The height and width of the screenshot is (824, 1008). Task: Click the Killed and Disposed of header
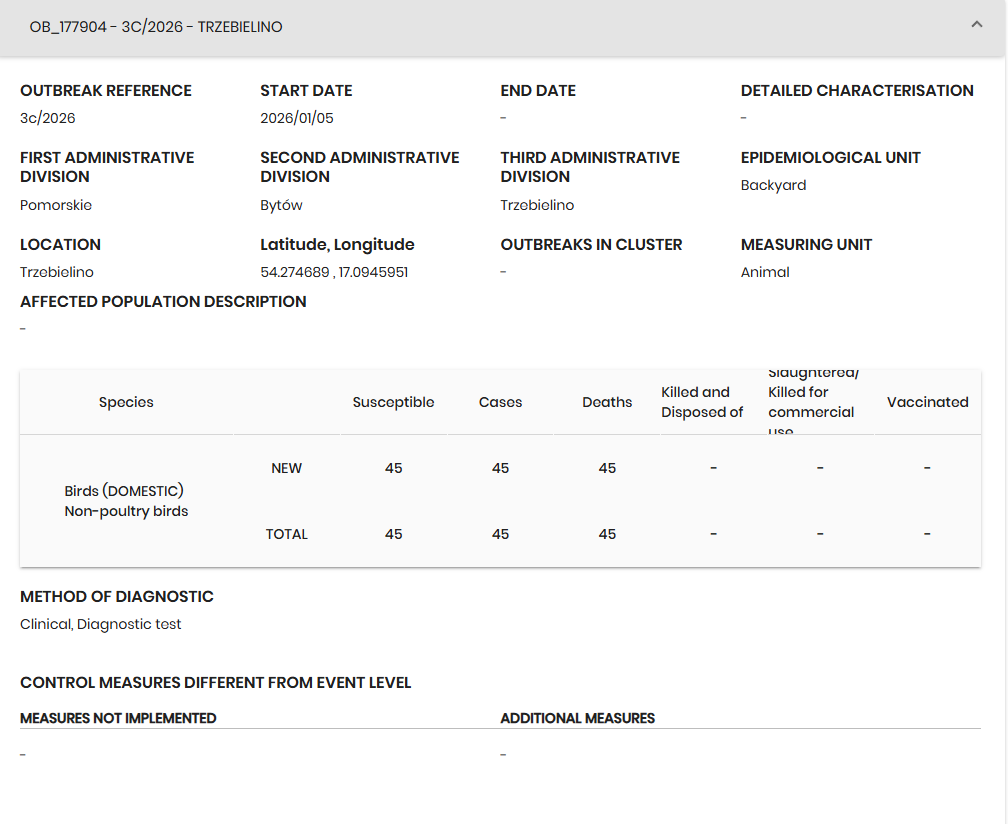point(702,402)
